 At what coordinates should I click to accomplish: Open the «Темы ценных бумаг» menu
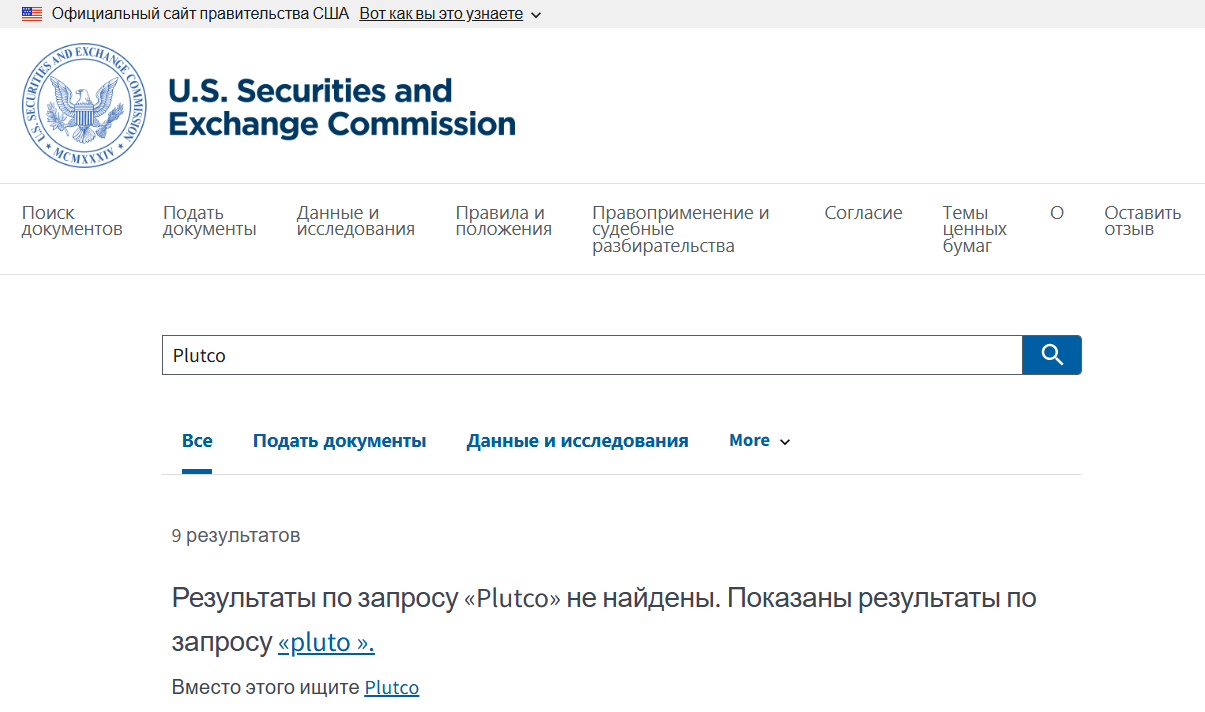(x=973, y=228)
